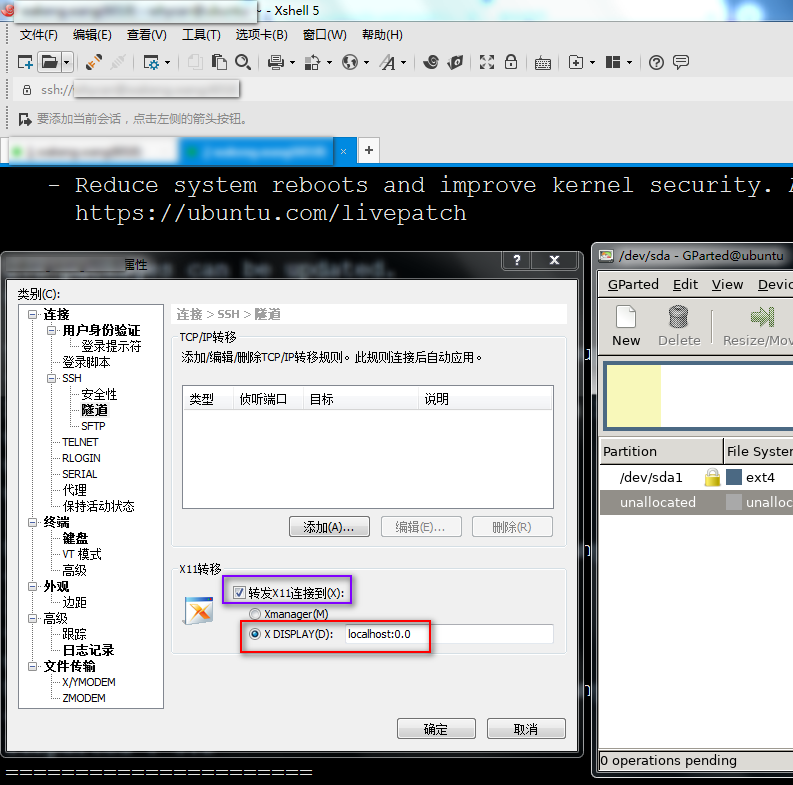This screenshot has height=785, width=793.
Task: Open the font toolbar dropdown arrow
Action: click(404, 63)
